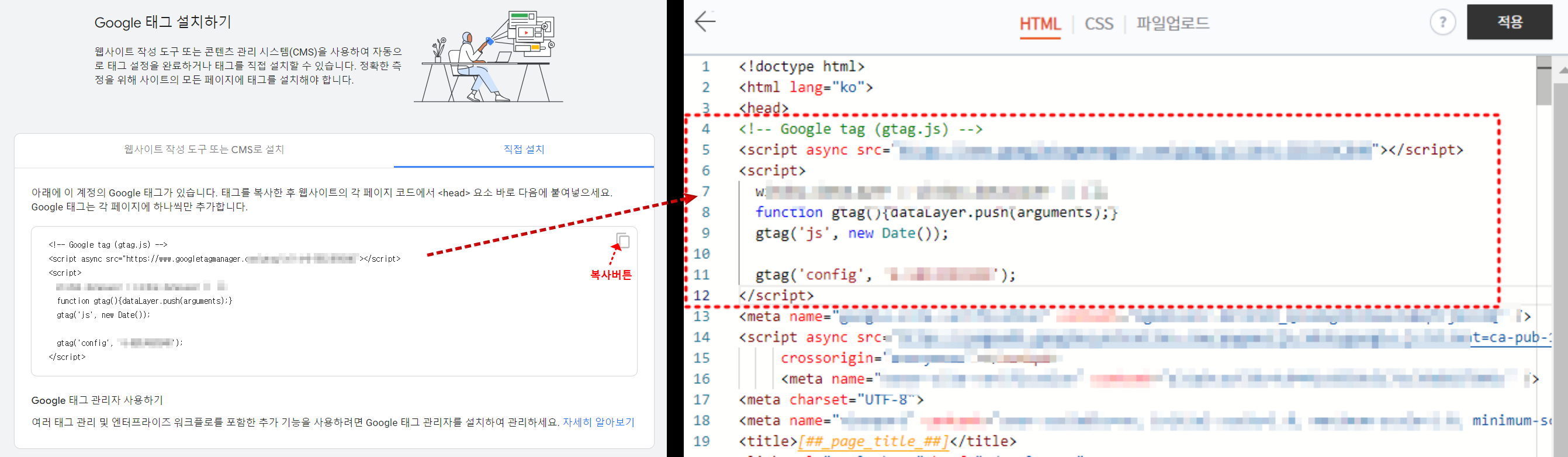
Task: Click line number 12 closing </script> line
Action: click(x=776, y=296)
